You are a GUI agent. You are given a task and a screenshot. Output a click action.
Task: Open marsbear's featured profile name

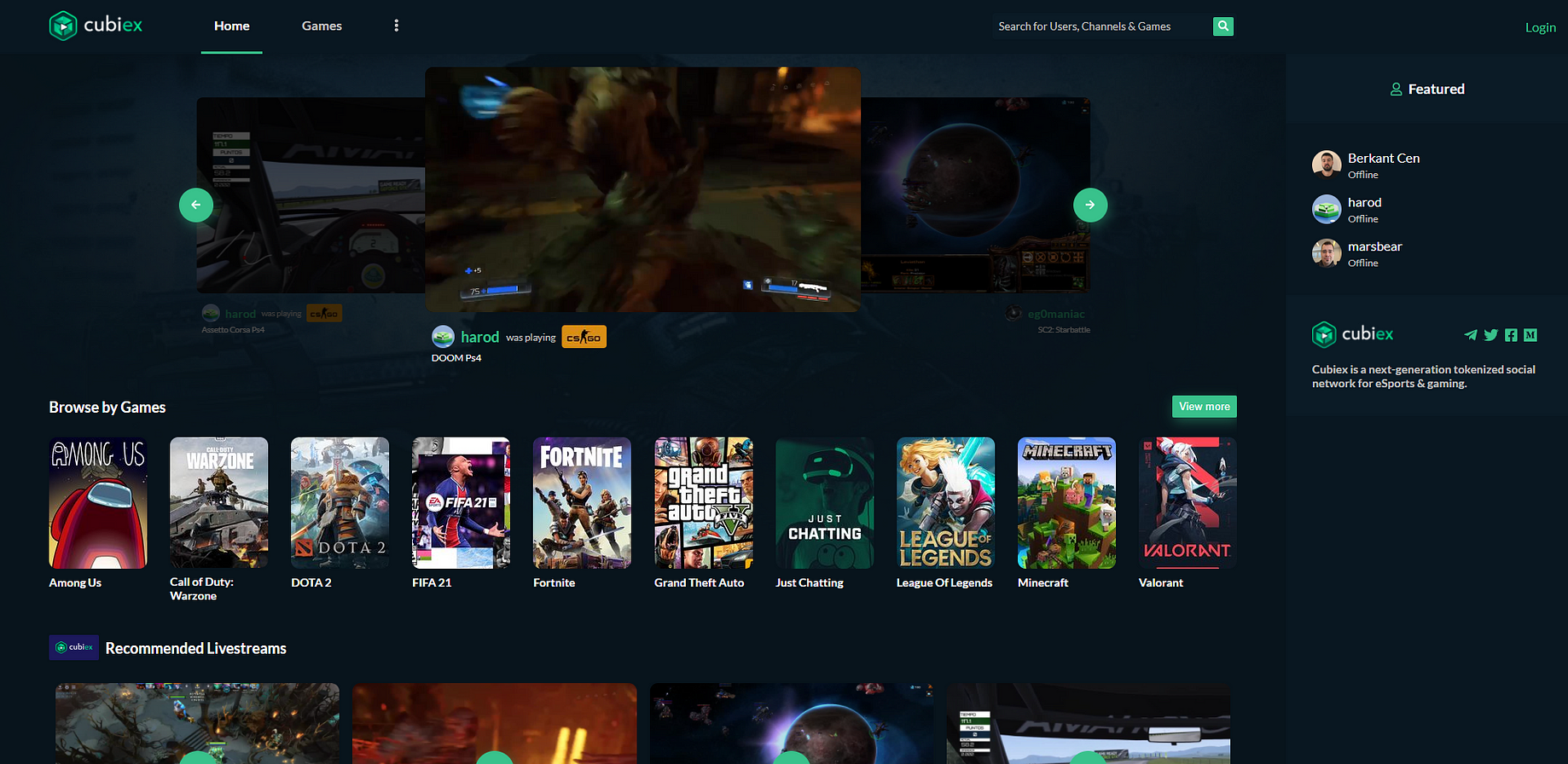tap(1375, 247)
